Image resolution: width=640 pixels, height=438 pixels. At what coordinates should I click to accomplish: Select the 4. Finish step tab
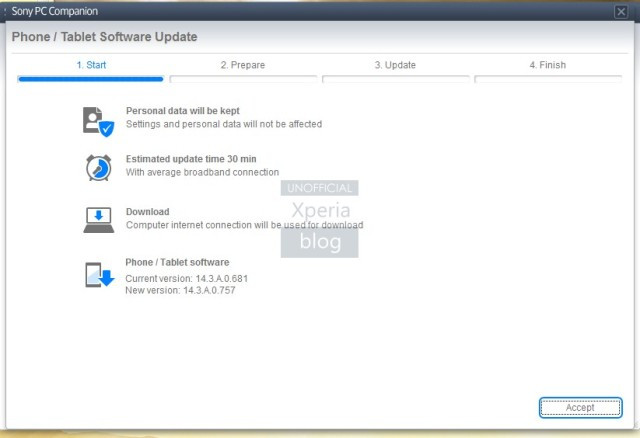coord(548,65)
